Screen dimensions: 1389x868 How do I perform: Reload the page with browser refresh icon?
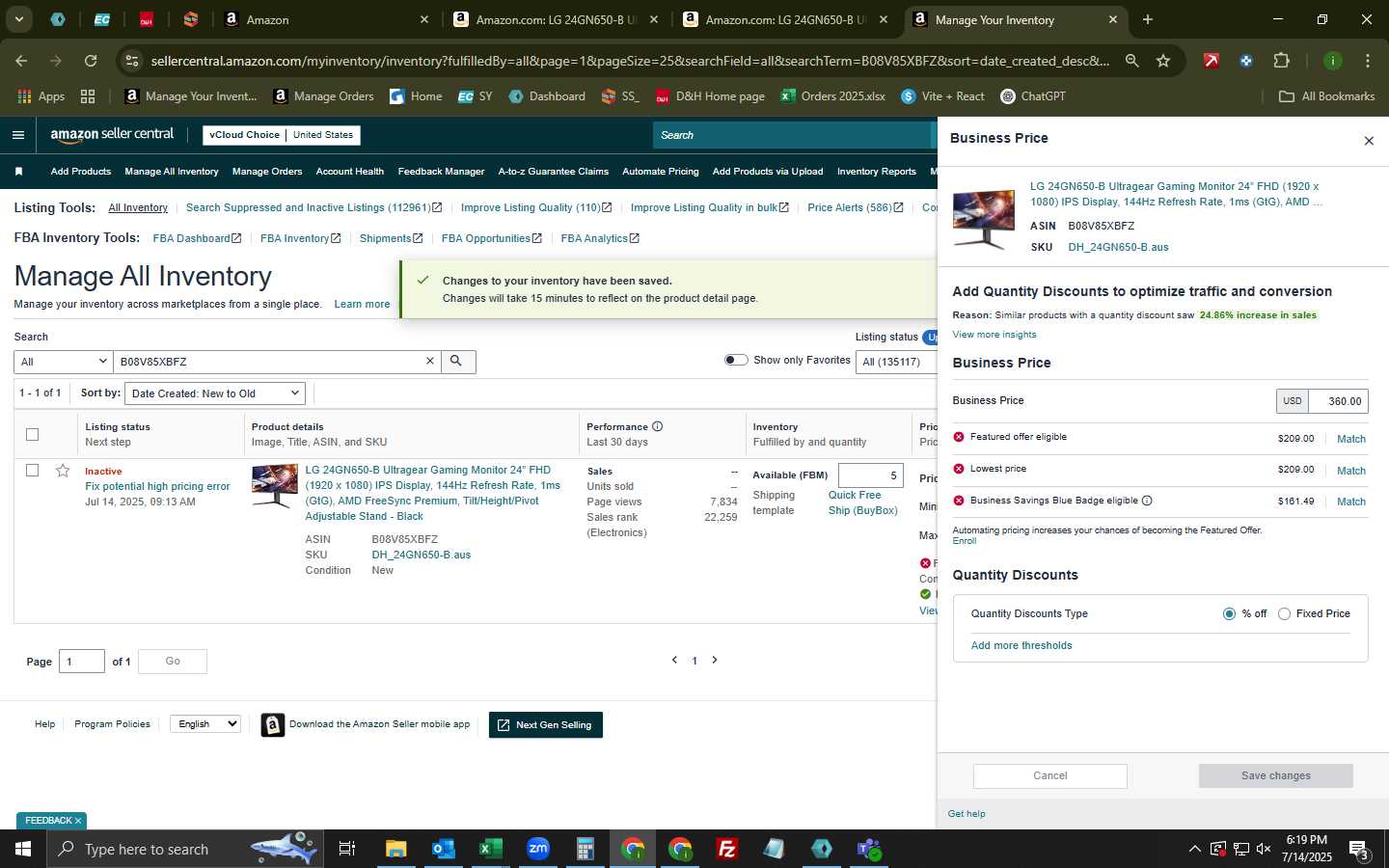pos(91,61)
